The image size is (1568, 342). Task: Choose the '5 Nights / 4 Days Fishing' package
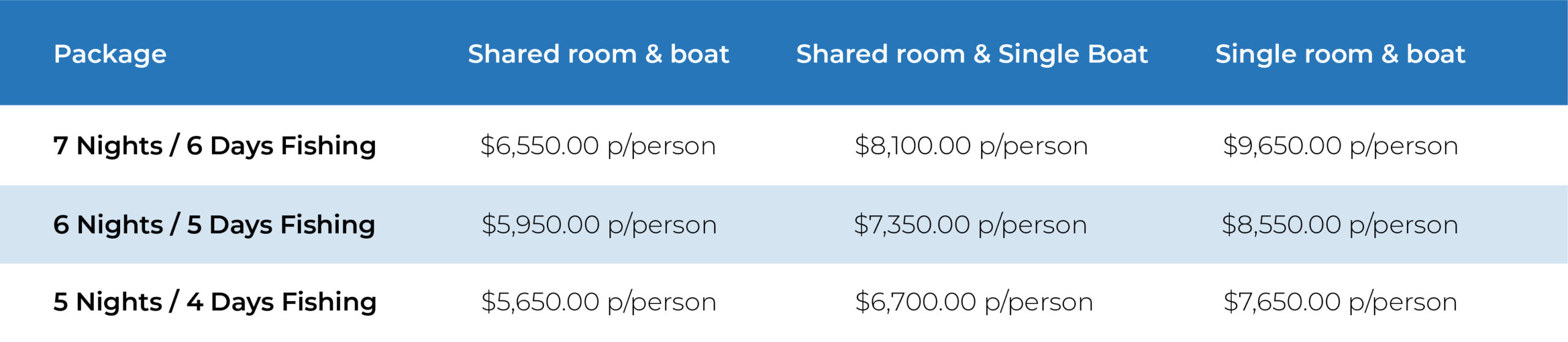[x=214, y=302]
